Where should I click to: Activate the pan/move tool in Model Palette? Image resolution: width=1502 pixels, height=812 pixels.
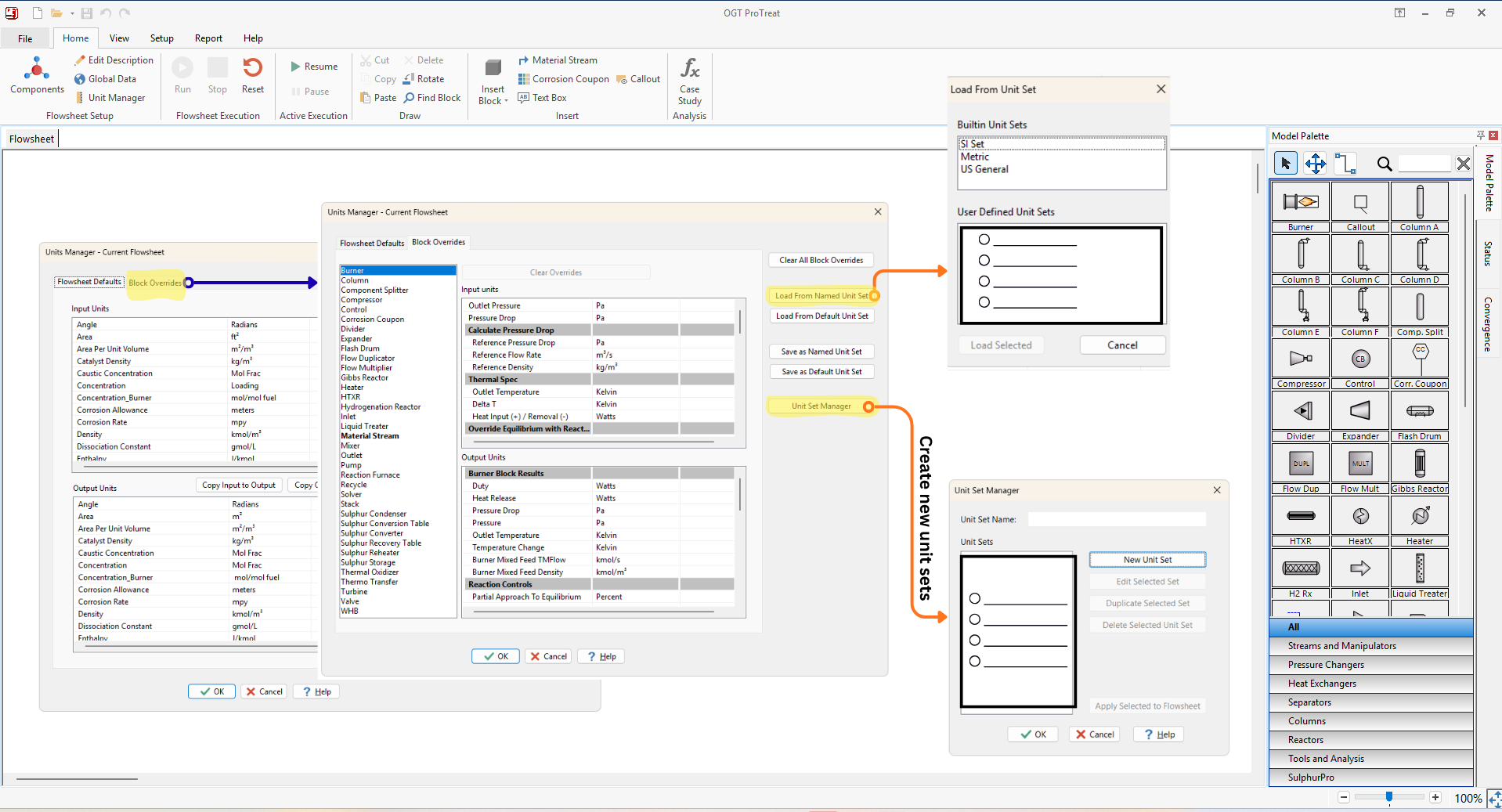click(x=1316, y=164)
